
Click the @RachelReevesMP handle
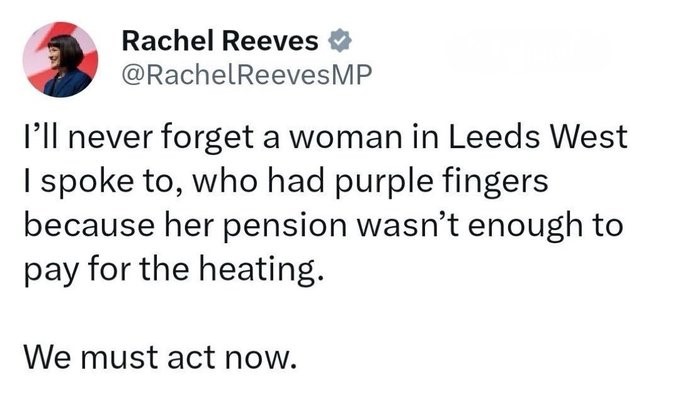coord(247,75)
